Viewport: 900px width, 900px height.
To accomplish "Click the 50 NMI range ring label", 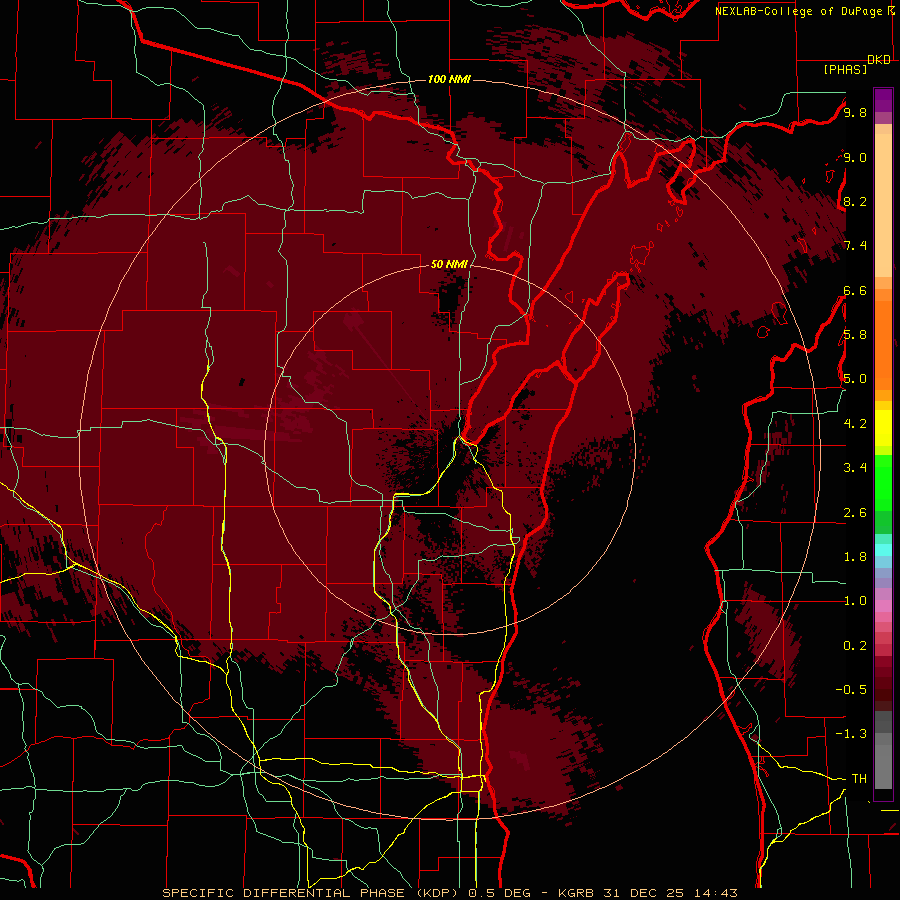I will [x=449, y=264].
